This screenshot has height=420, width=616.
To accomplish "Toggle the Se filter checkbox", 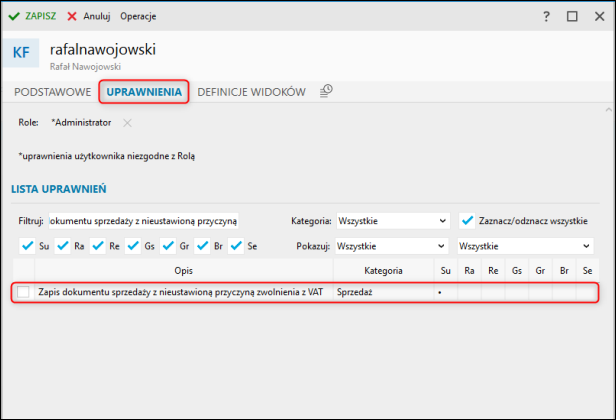I will coord(236,246).
